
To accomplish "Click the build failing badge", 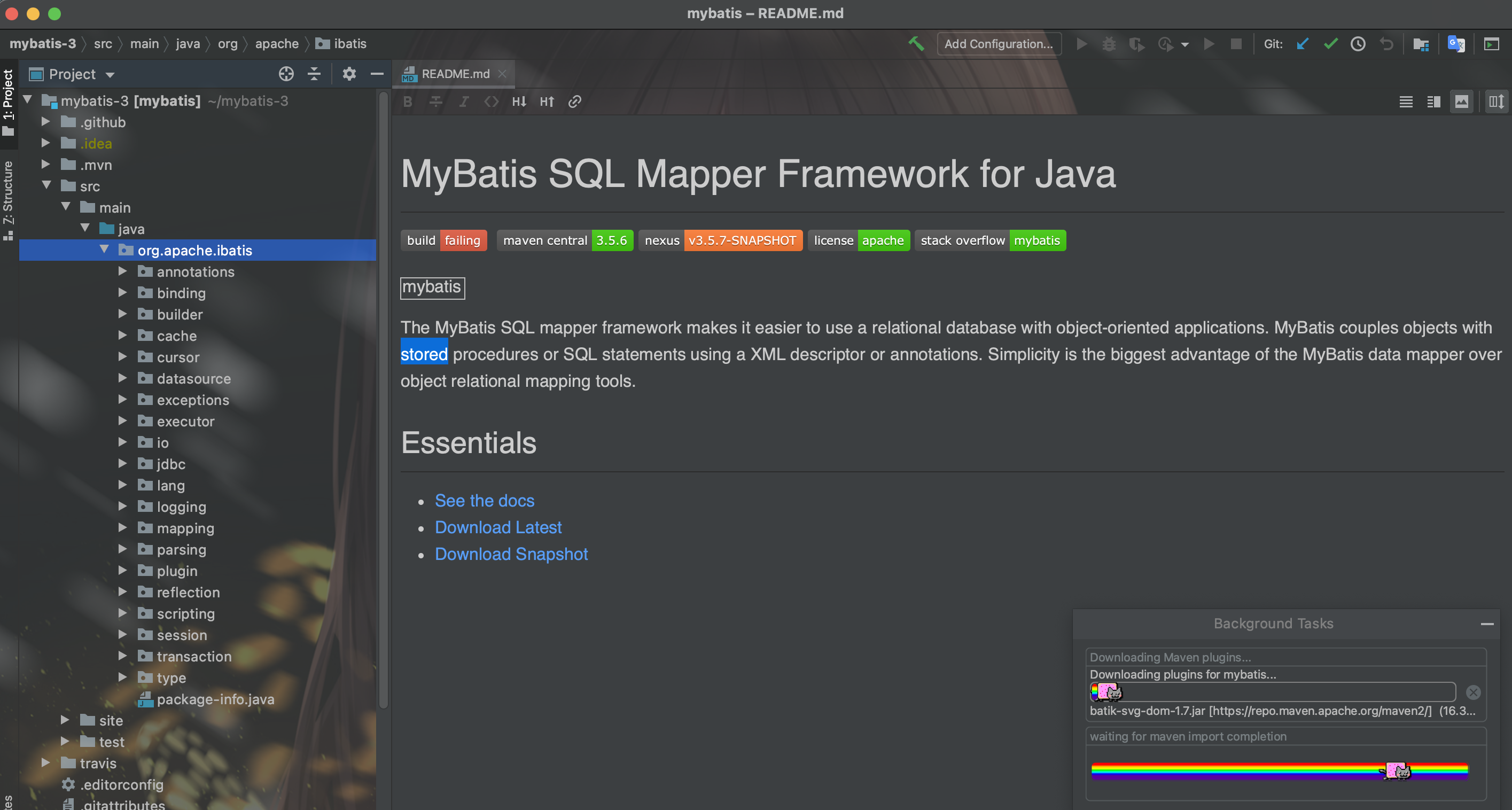I will coord(444,240).
